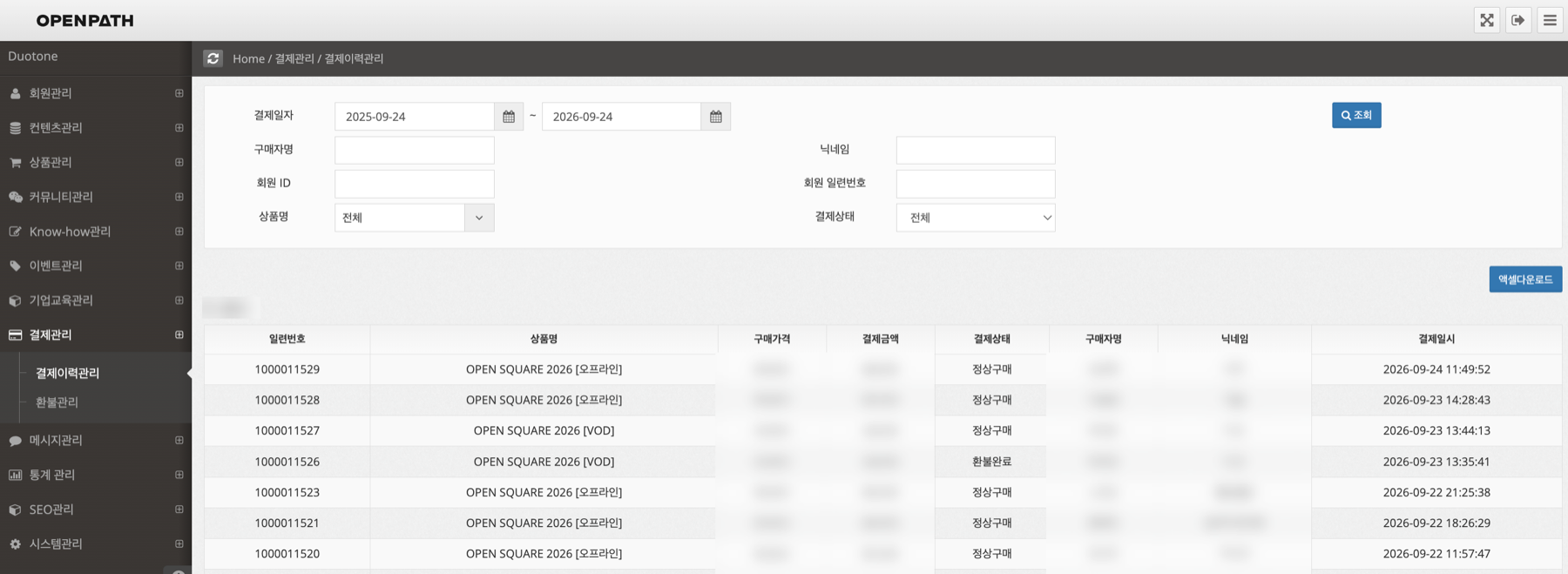The height and width of the screenshot is (574, 1568).
Task: Expand the 컨텐츠관리 plus toggle
Action: (179, 128)
